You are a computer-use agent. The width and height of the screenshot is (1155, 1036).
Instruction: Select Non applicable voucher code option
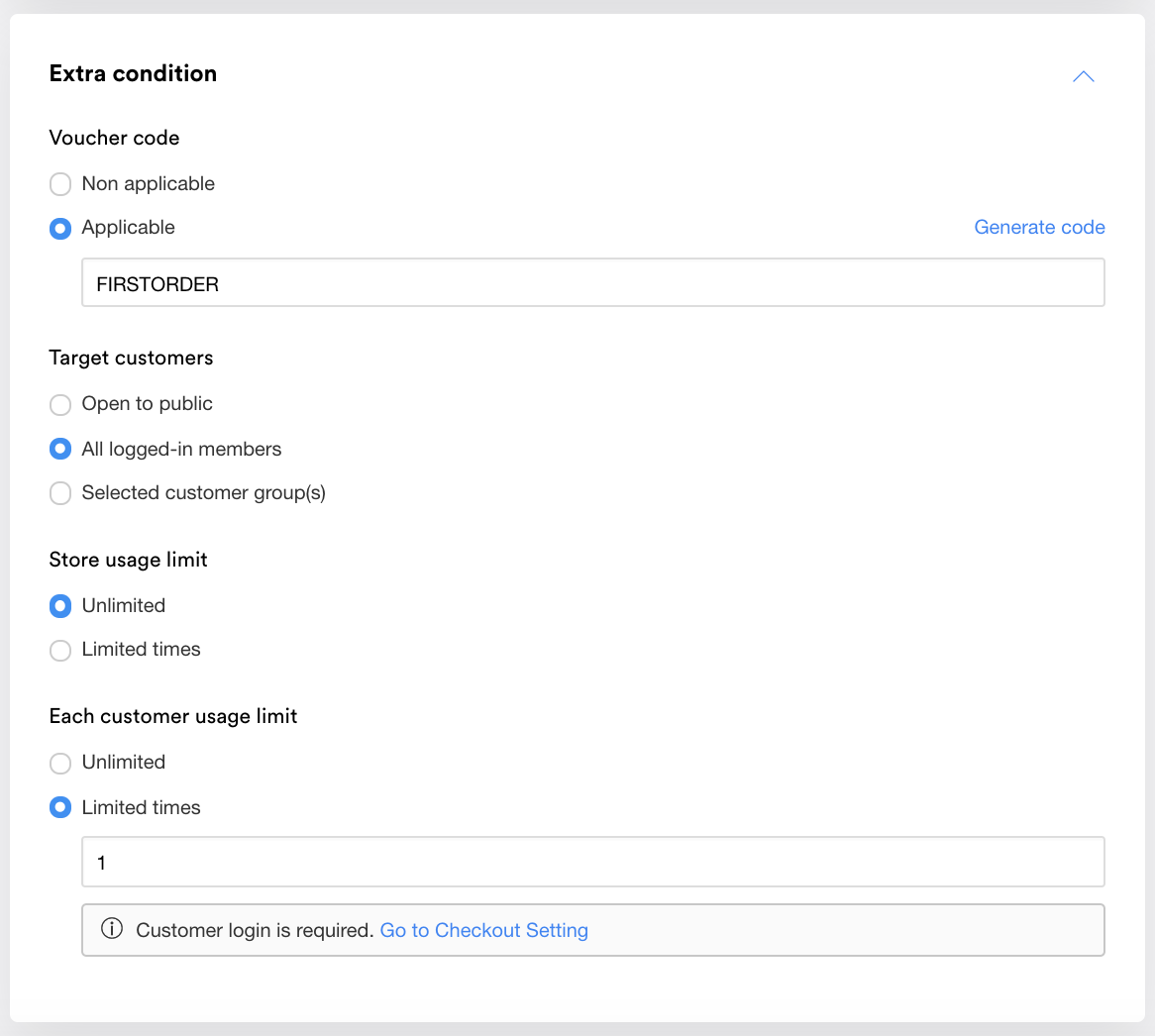pos(60,184)
